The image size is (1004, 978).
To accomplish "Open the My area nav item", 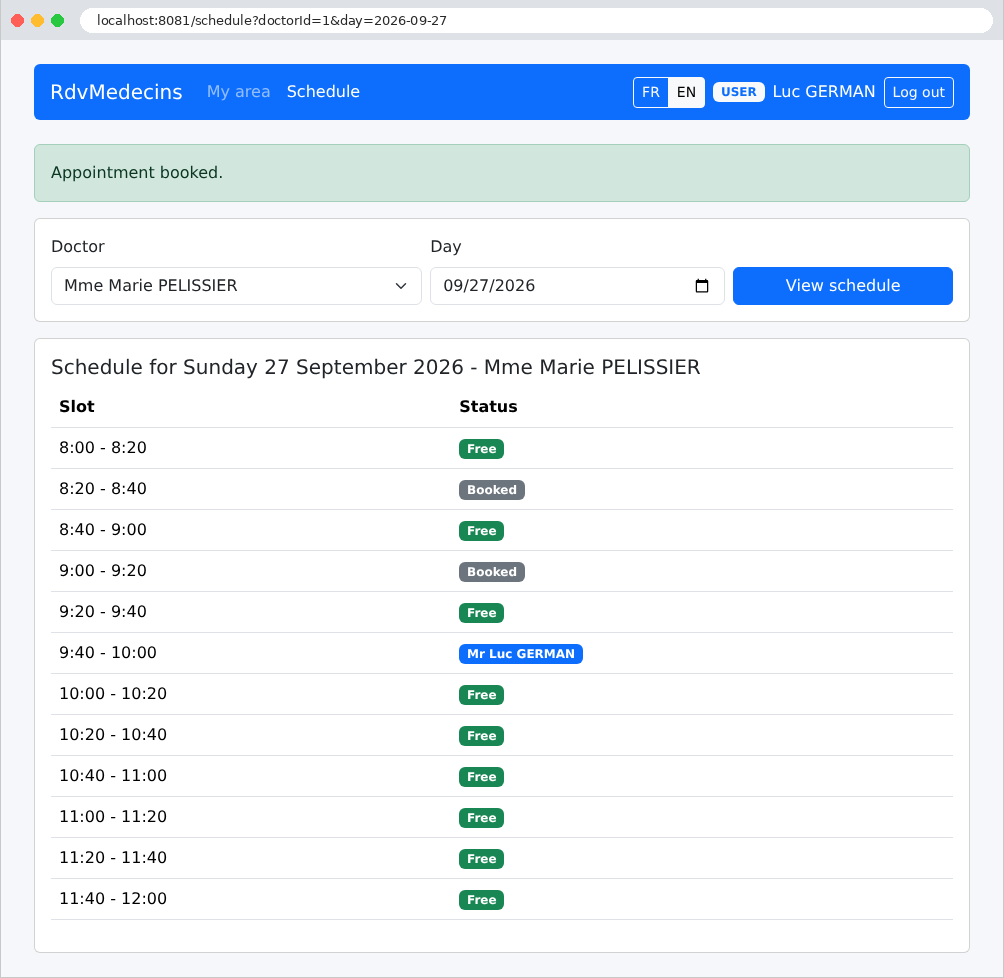I will 238,92.
